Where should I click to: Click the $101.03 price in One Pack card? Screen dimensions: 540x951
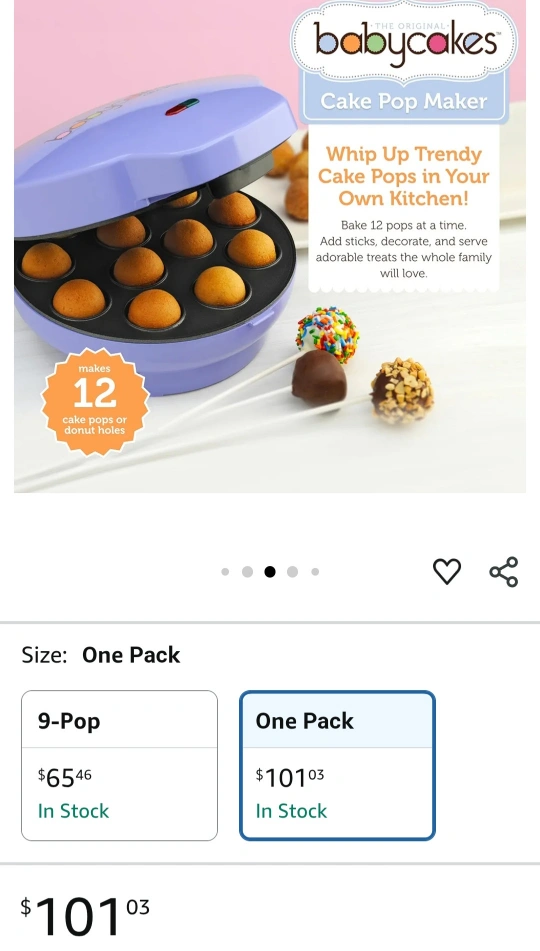[290, 777]
